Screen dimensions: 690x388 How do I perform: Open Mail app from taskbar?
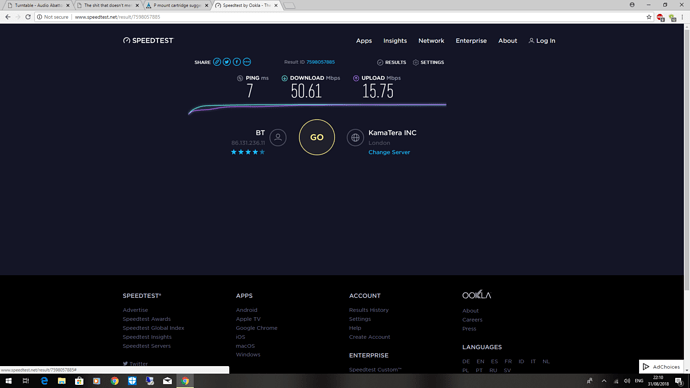[x=167, y=381]
